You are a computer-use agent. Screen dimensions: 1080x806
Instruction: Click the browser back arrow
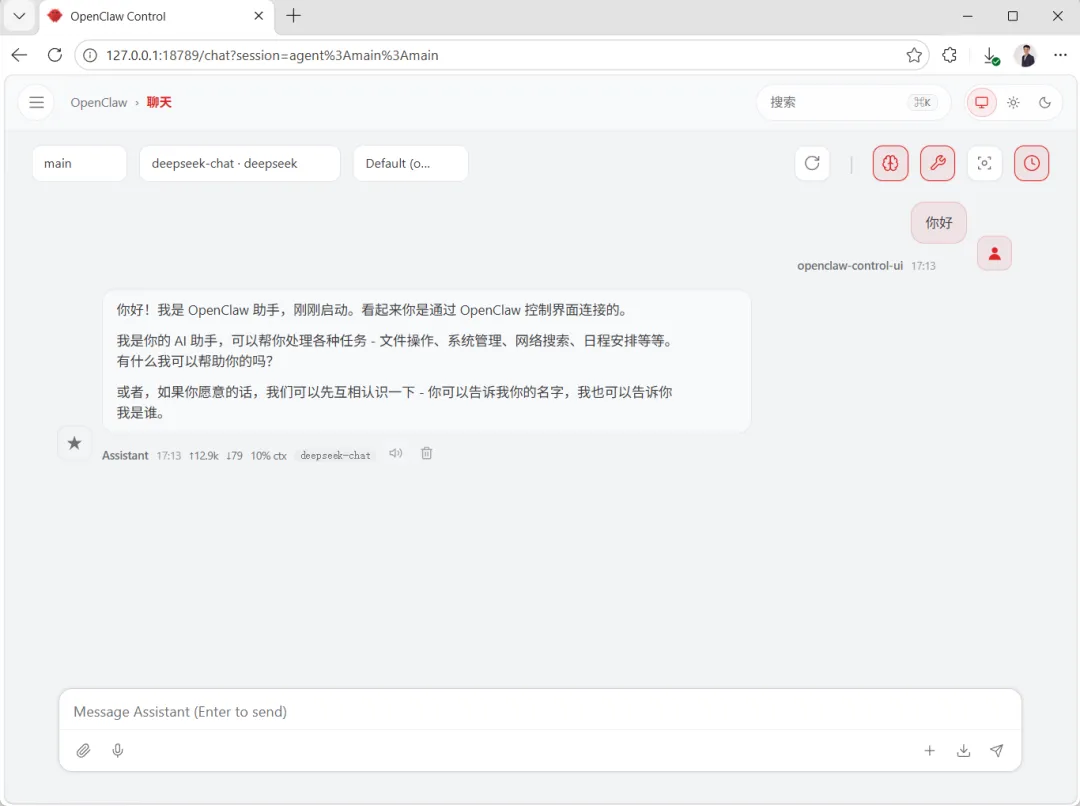point(19,55)
